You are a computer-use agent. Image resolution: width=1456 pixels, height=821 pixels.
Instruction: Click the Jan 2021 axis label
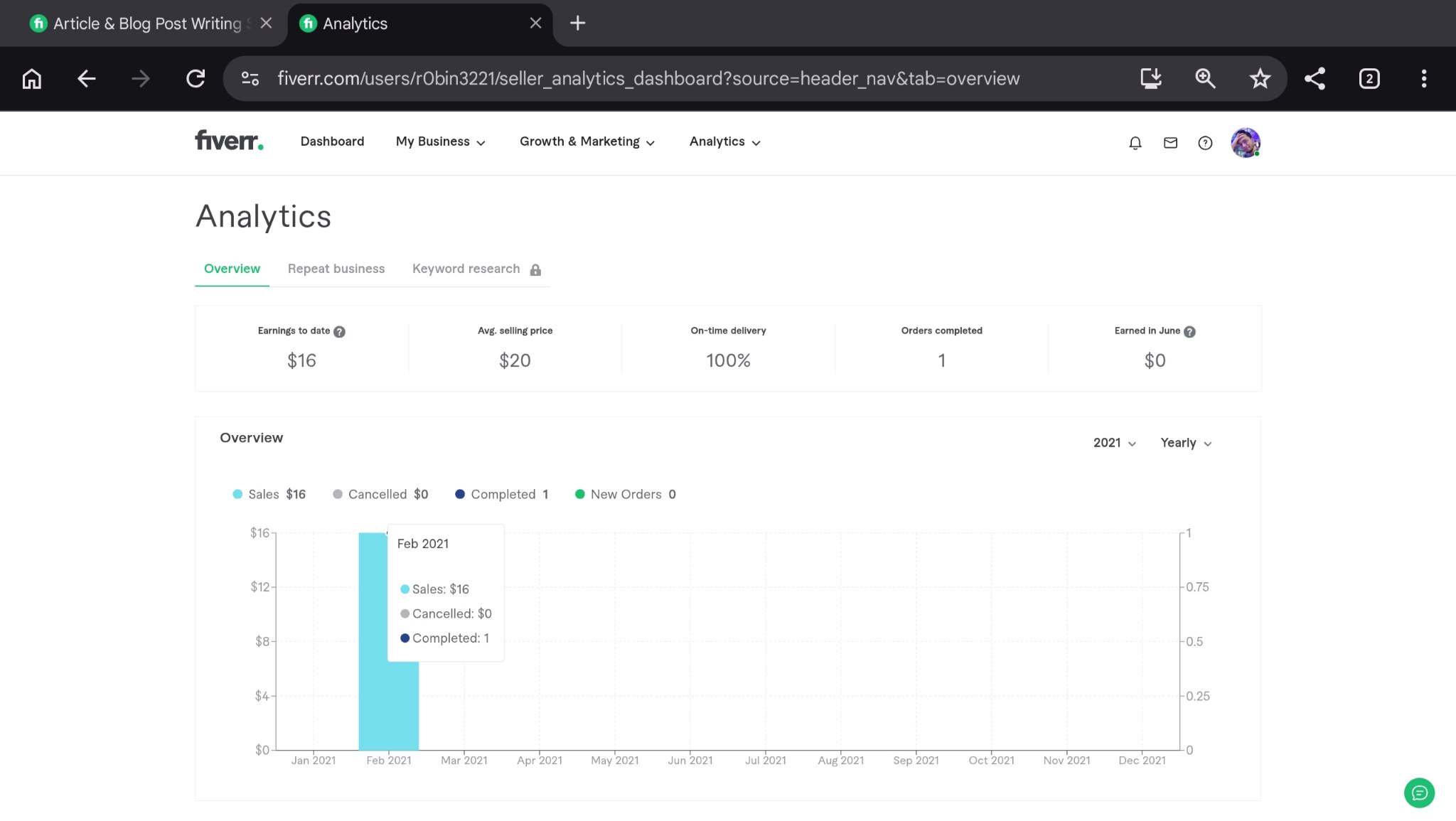pos(314,761)
